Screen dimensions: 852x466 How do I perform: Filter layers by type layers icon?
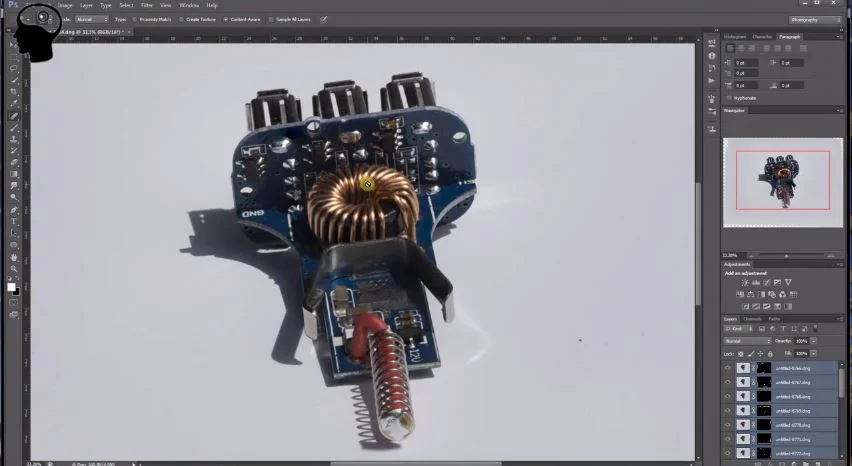click(x=783, y=329)
